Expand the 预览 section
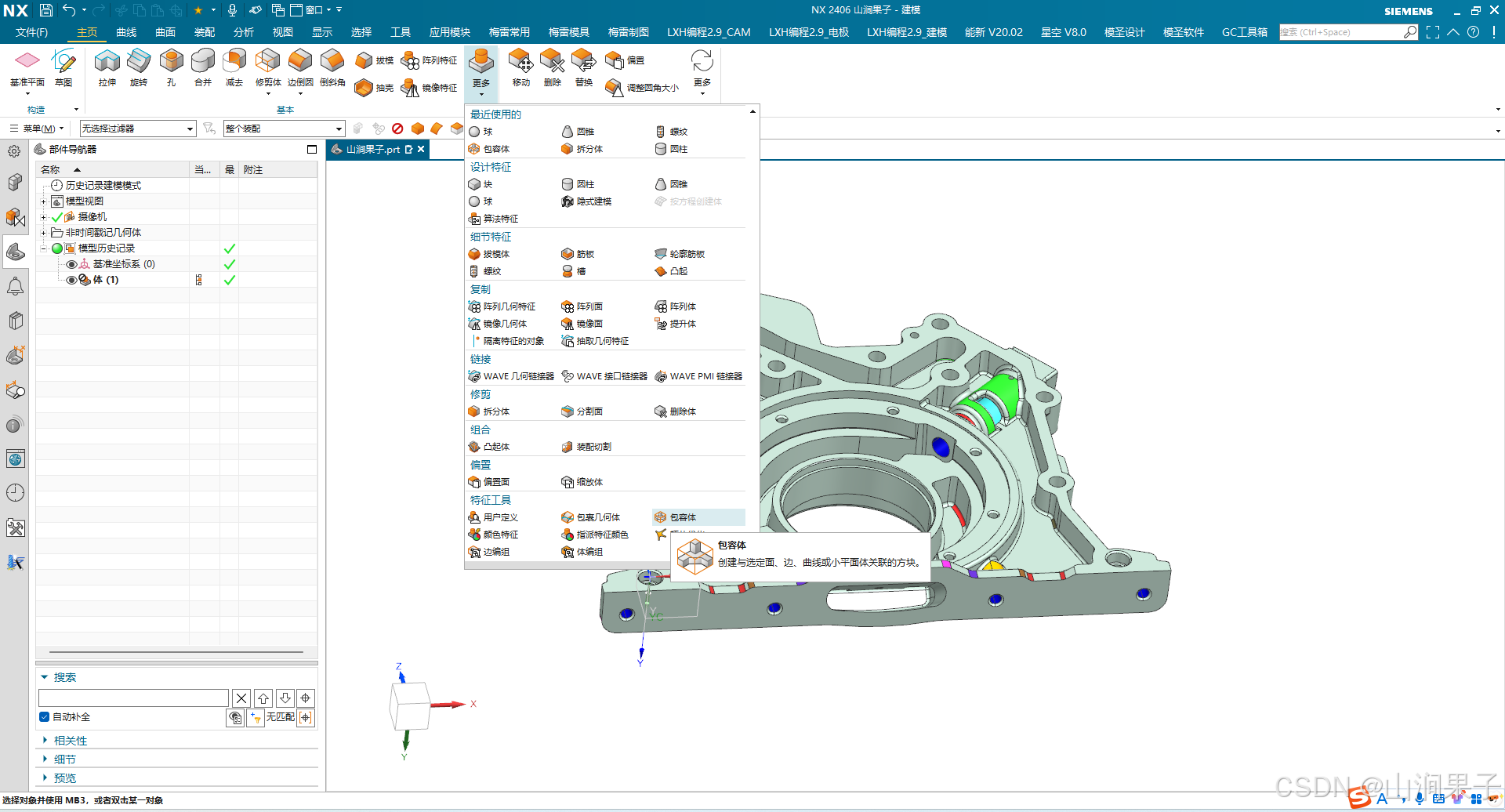This screenshot has width=1505, height=812. [x=45, y=778]
